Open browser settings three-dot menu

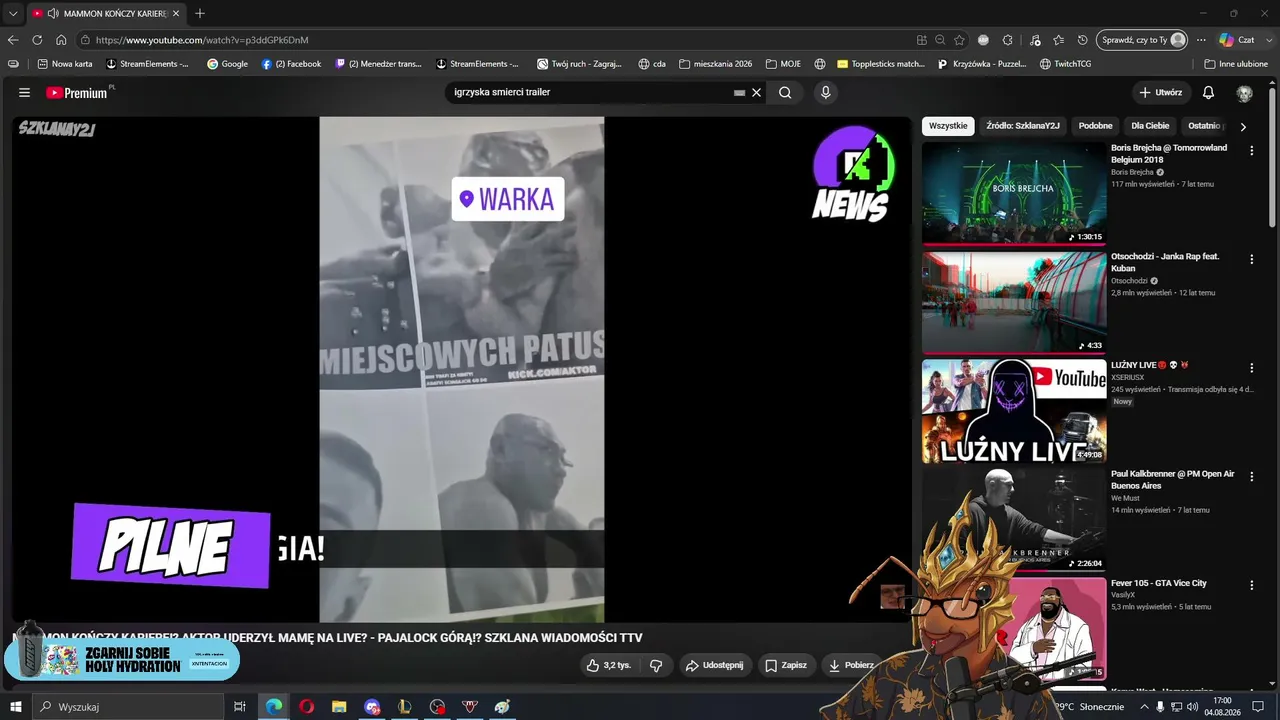[x=1201, y=40]
